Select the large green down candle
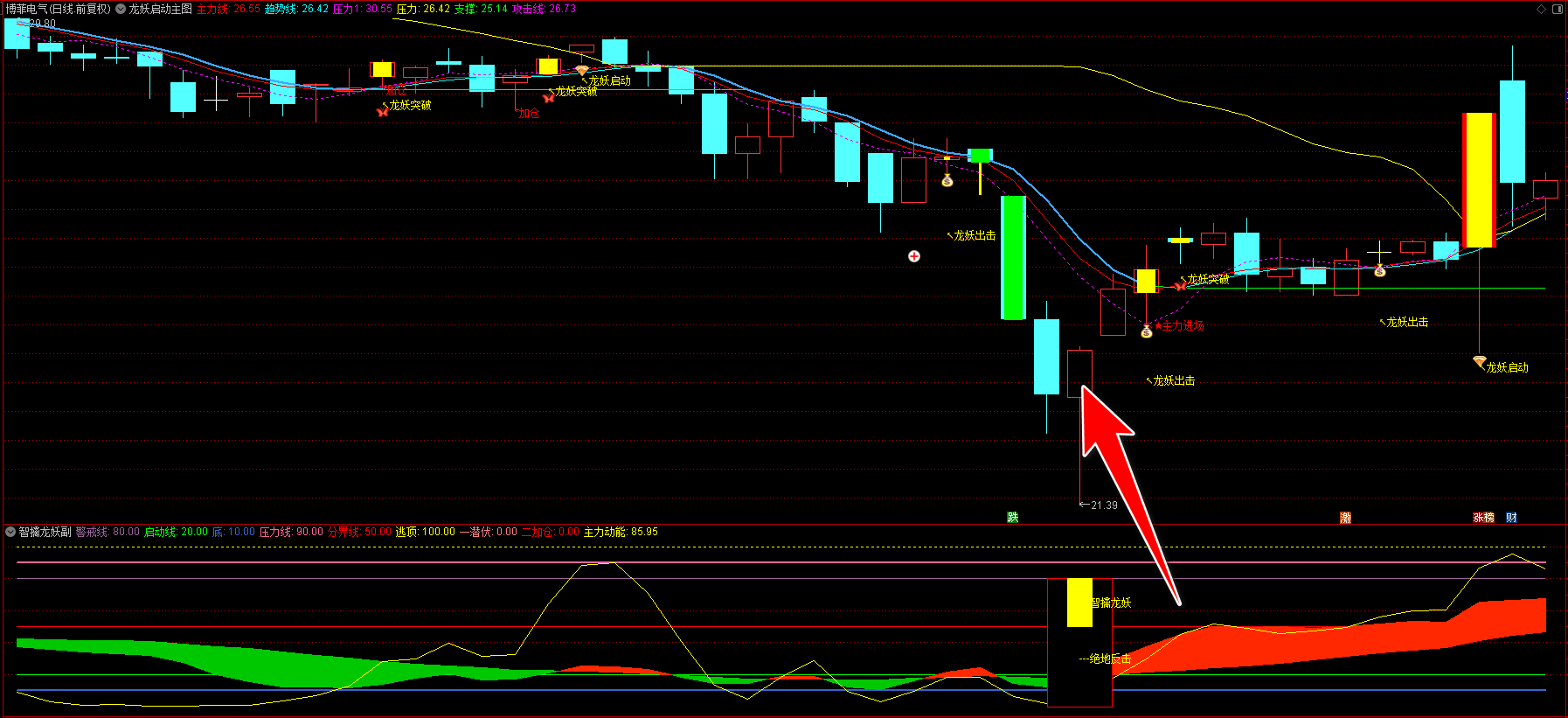 [1013, 258]
